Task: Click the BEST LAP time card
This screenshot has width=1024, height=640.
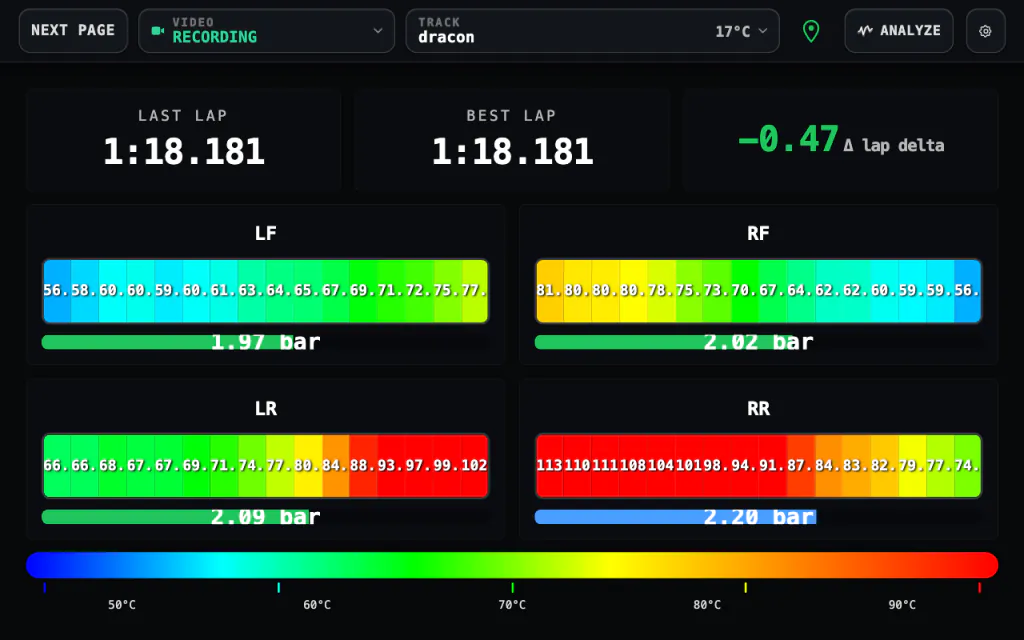Action: tap(512, 140)
